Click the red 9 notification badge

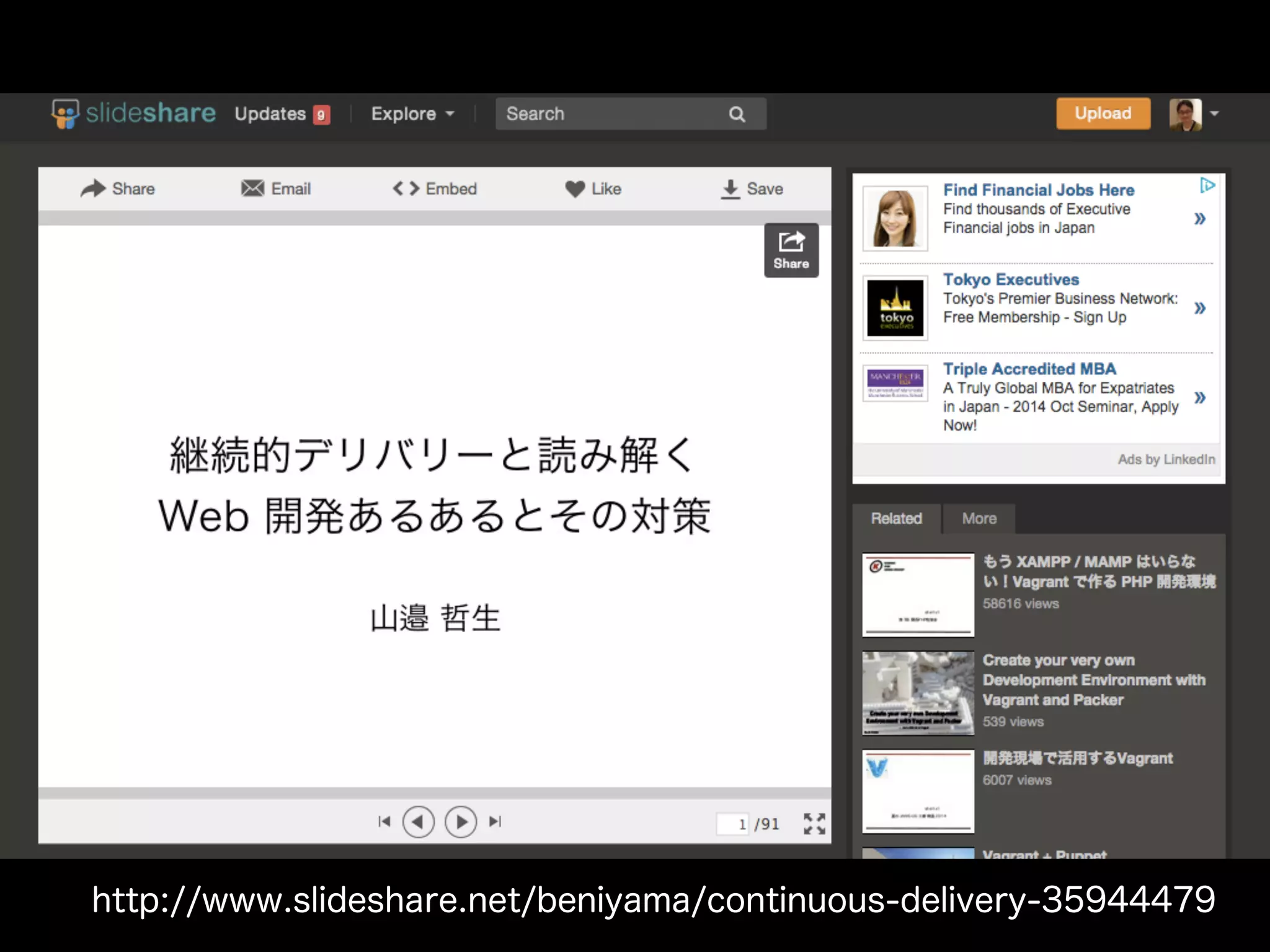coord(321,115)
